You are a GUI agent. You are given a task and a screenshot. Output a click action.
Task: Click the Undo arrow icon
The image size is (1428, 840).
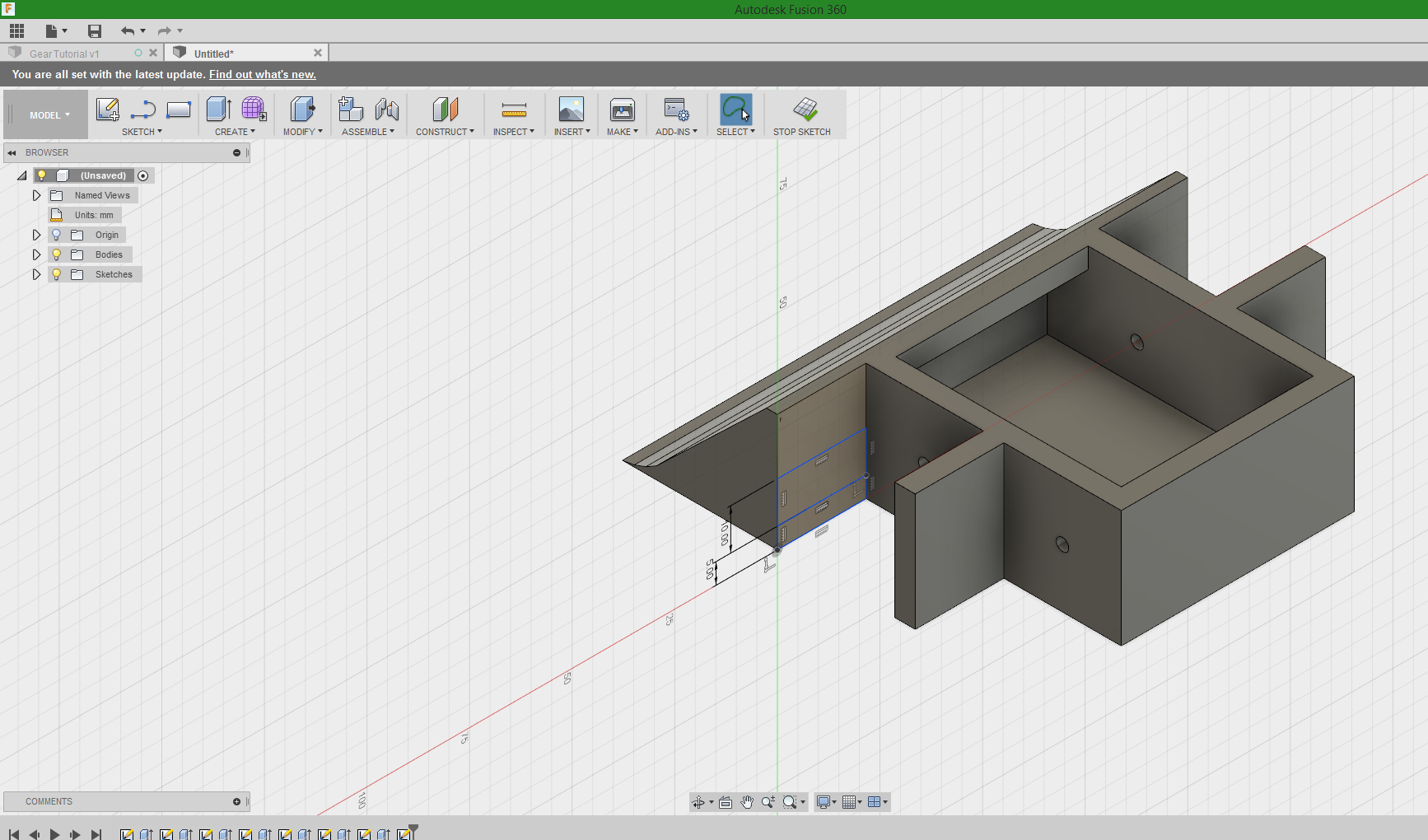[128, 31]
